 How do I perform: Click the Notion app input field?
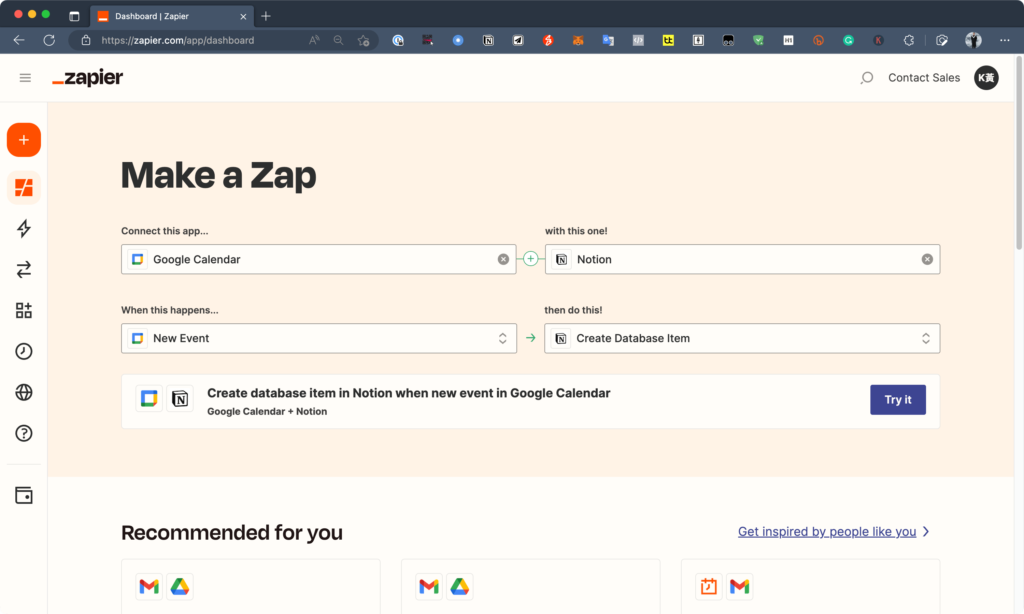[743, 259]
